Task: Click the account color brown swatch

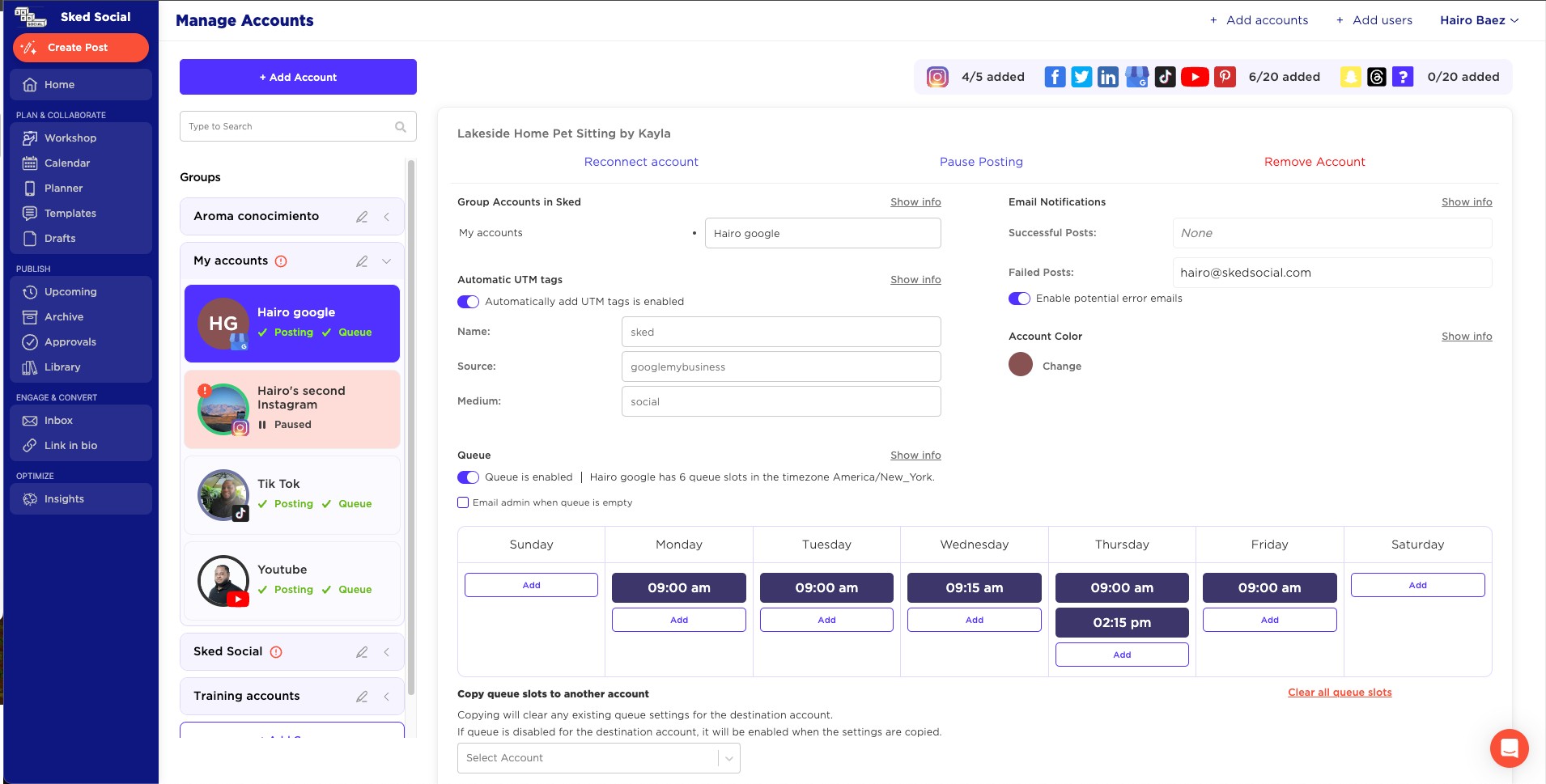Action: coord(1021,364)
